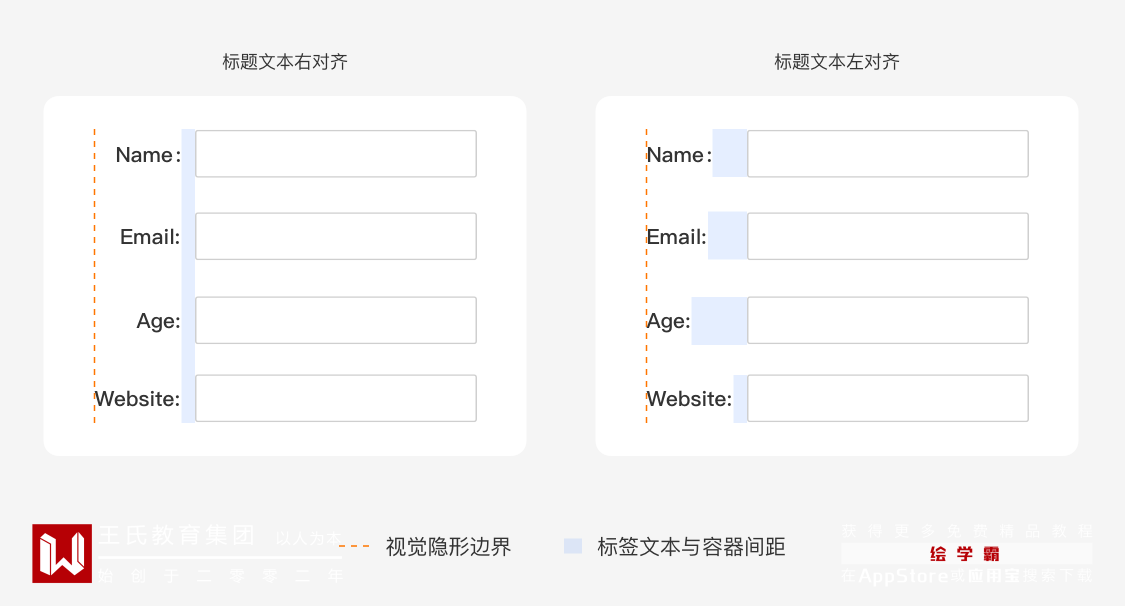Click the Name input in right-aligned form

pos(336,154)
